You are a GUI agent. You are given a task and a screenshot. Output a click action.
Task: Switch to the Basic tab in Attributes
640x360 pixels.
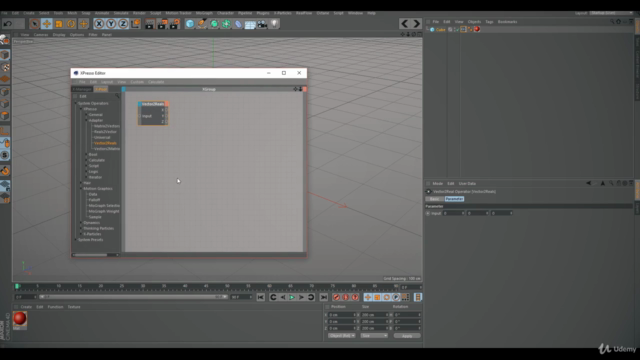click(434, 199)
